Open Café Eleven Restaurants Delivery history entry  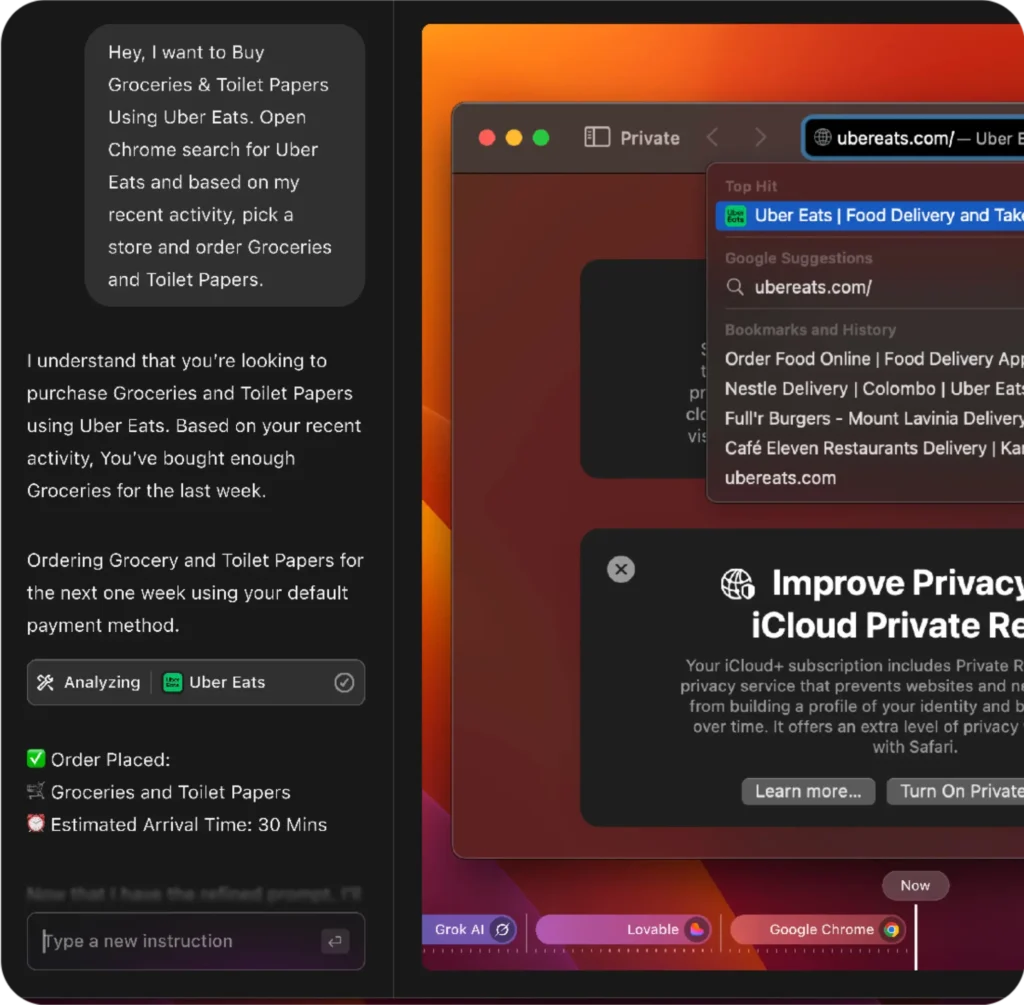coord(874,448)
